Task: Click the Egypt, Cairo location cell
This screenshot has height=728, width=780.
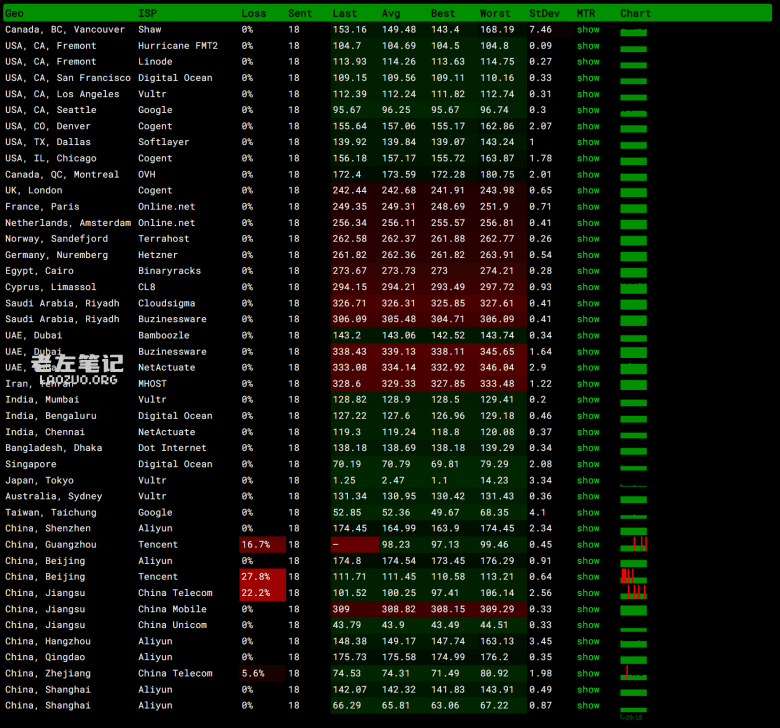Action: (39, 271)
